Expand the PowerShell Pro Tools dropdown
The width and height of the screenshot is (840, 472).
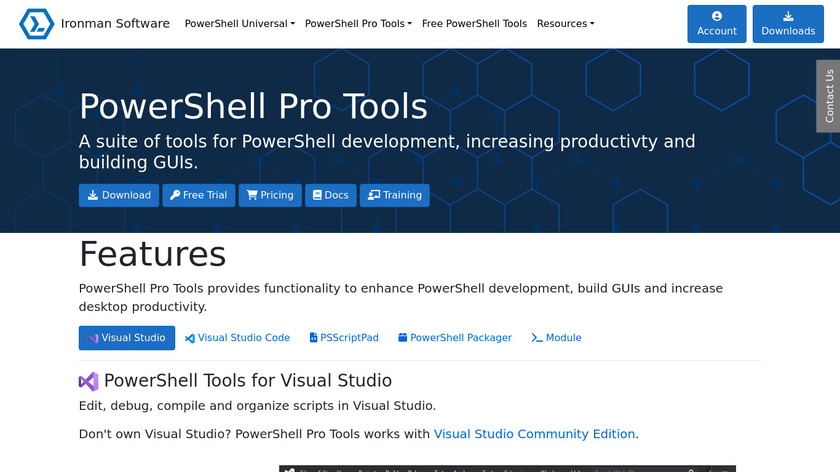358,24
